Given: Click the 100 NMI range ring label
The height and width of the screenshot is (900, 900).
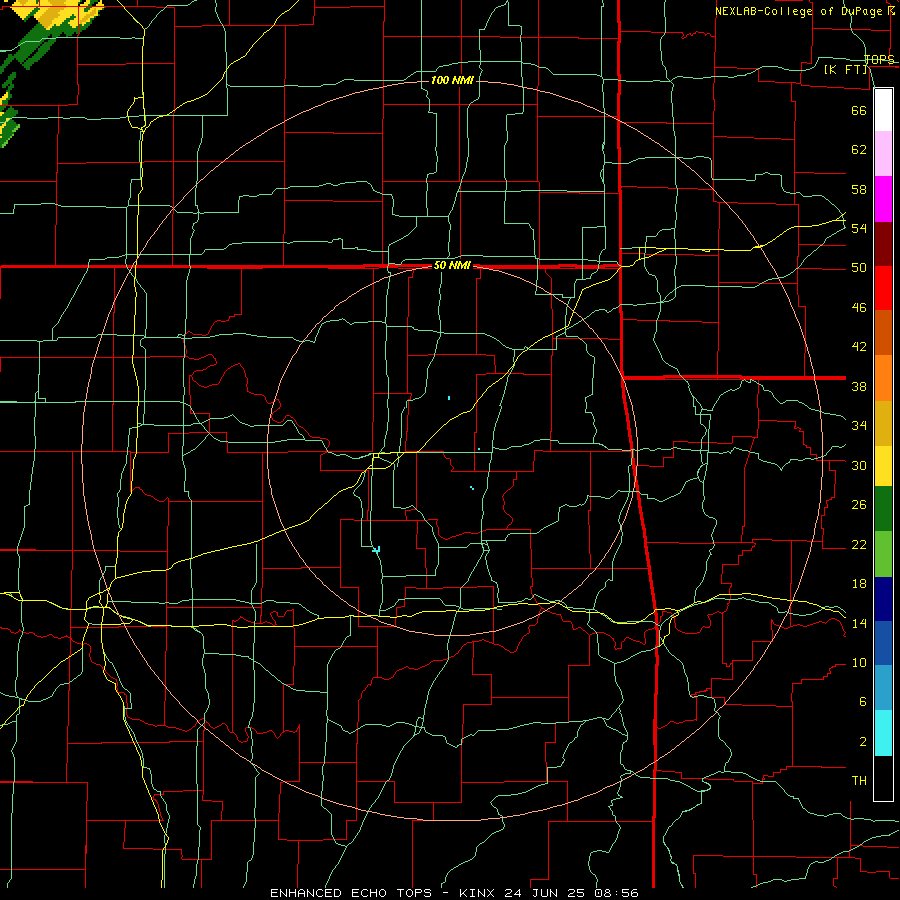Looking at the screenshot, I should pyautogui.click(x=452, y=80).
